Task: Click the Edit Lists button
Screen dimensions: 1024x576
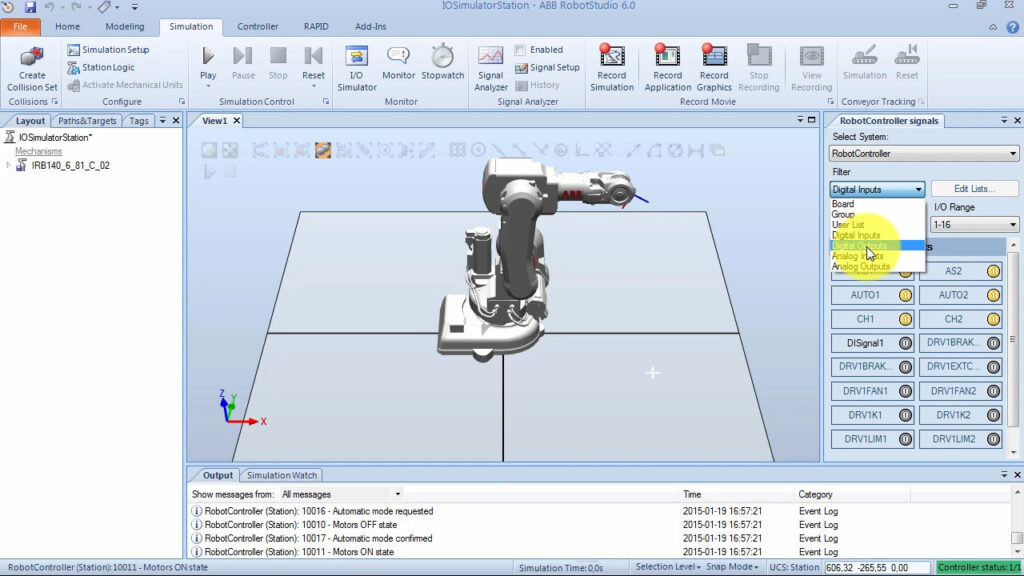Action: click(x=974, y=189)
